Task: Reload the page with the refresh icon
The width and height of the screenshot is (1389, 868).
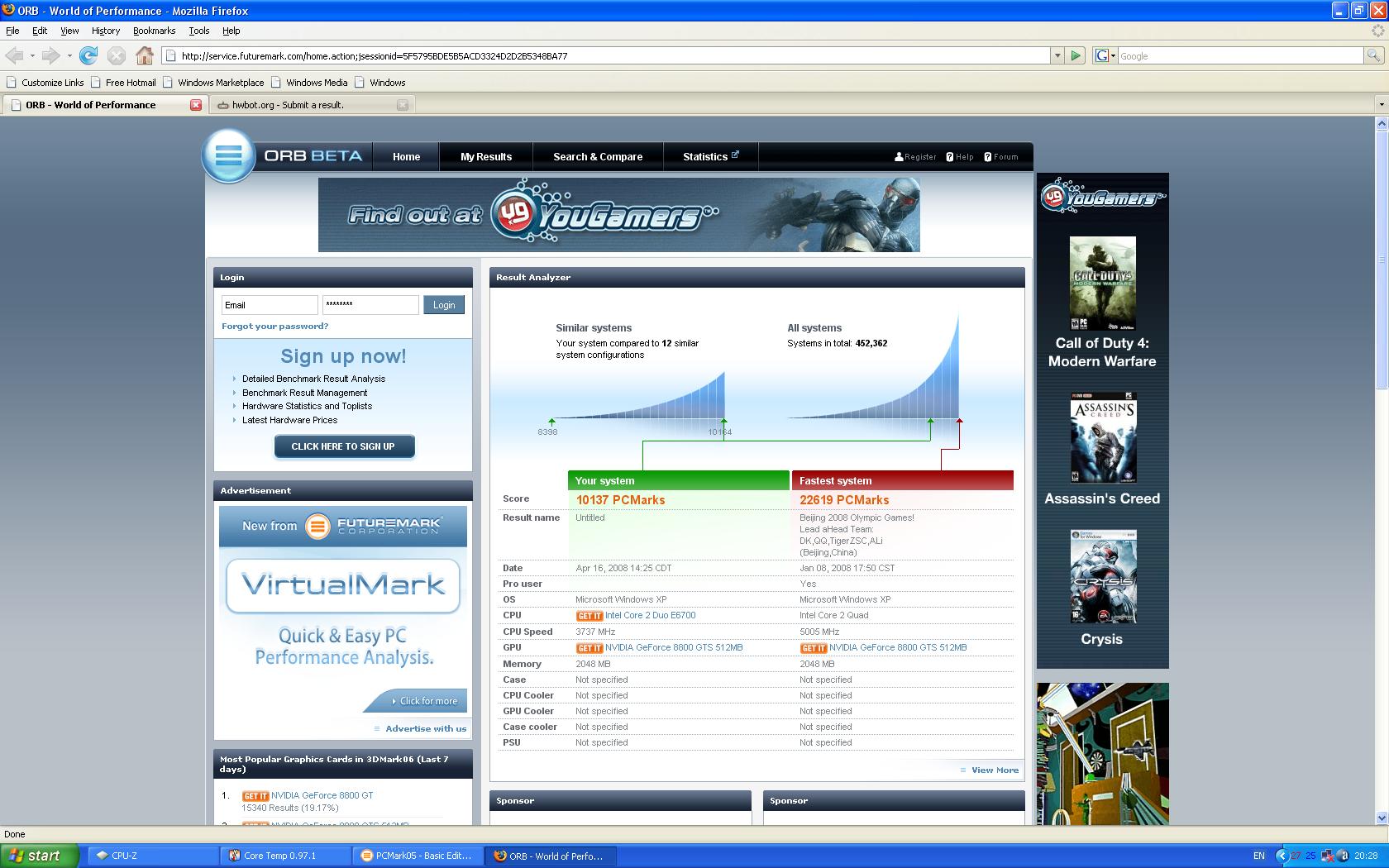Action: [88, 55]
